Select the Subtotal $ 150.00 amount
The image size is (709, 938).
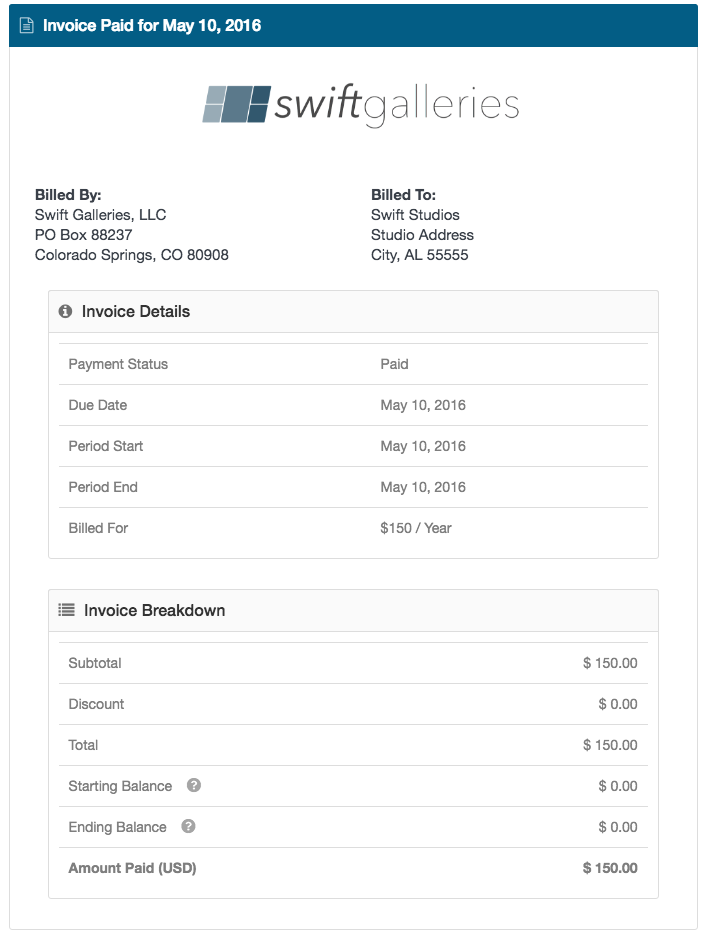610,663
